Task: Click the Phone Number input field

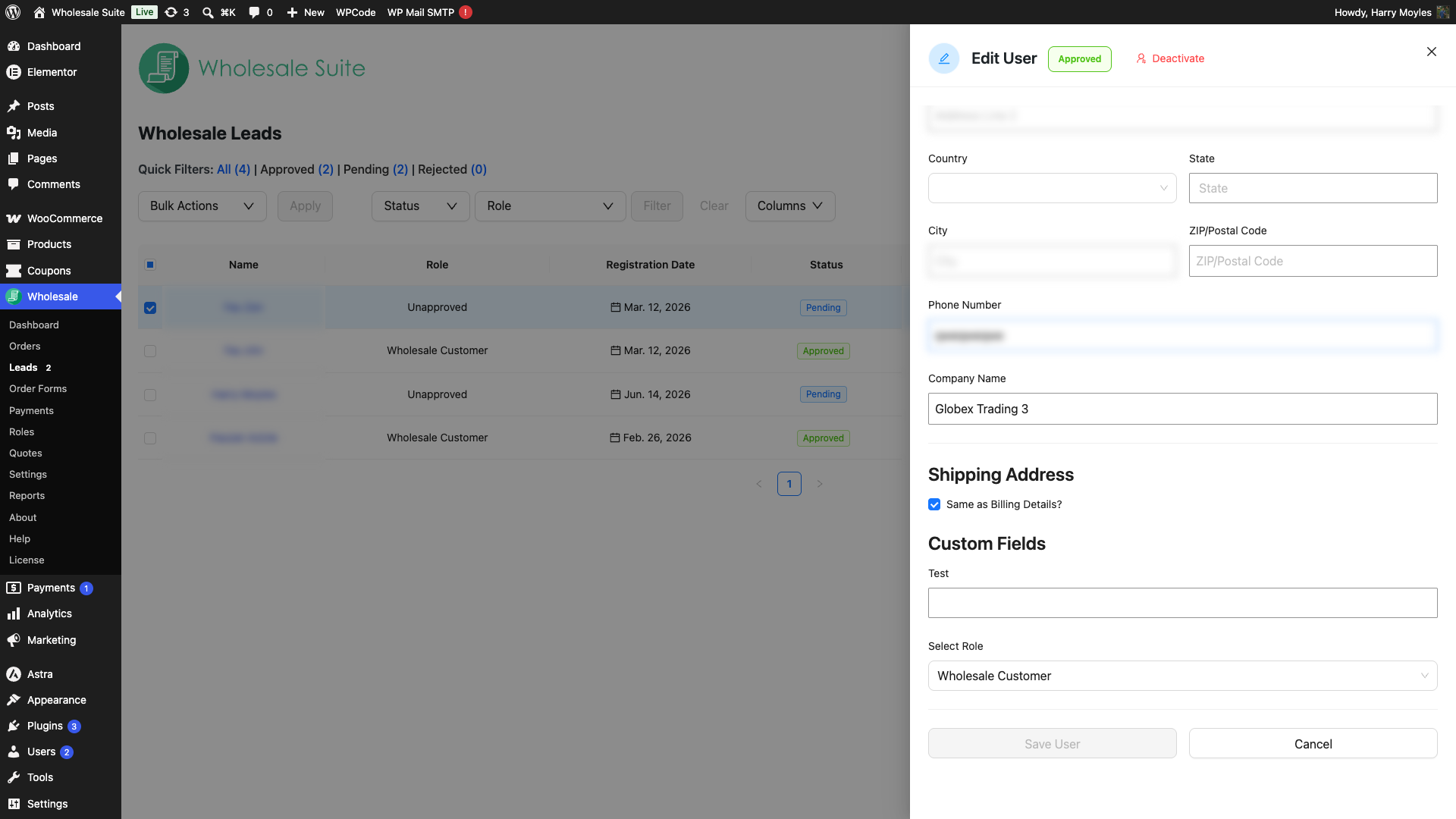Action: (1183, 335)
